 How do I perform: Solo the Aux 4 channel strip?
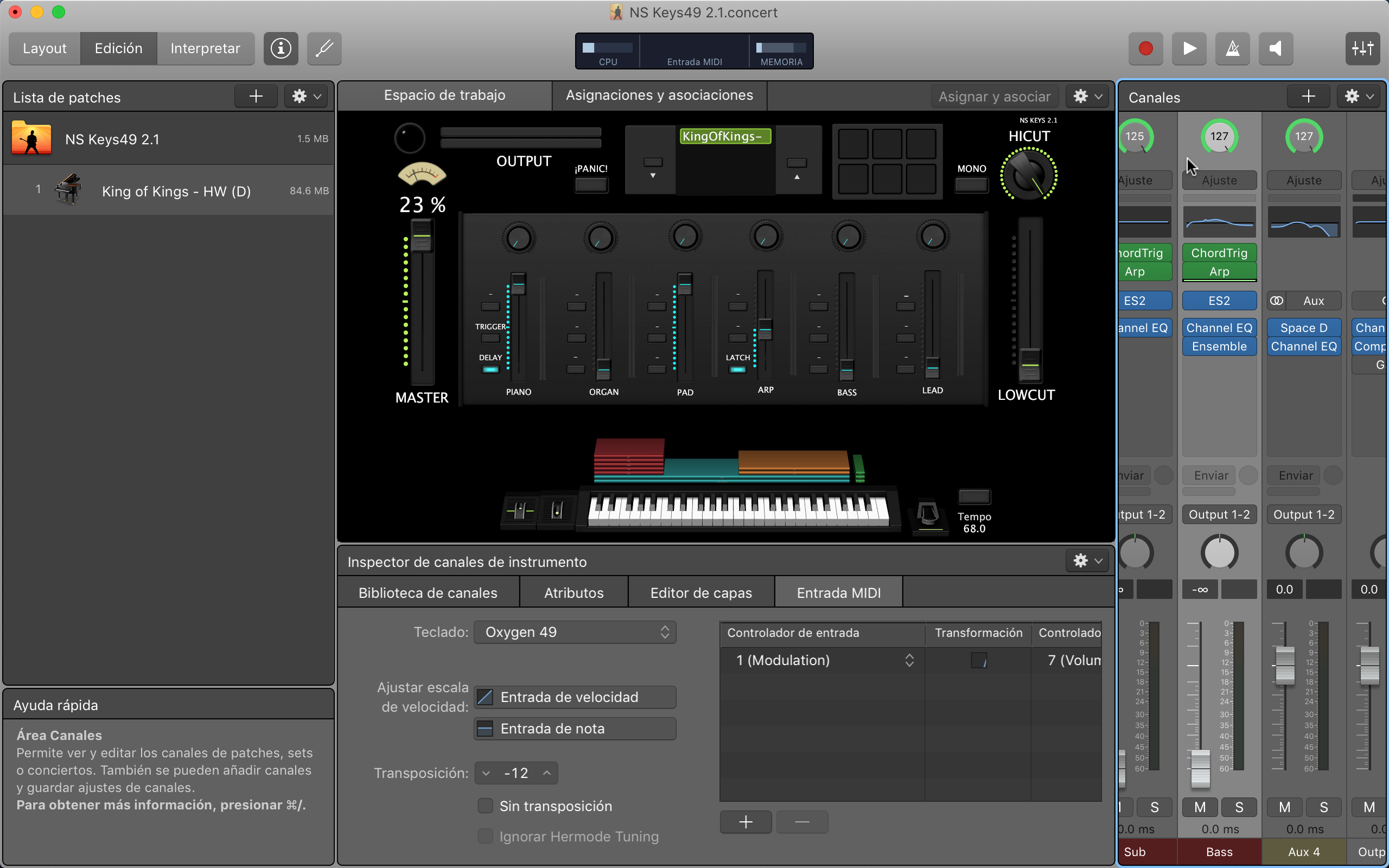(1323, 807)
